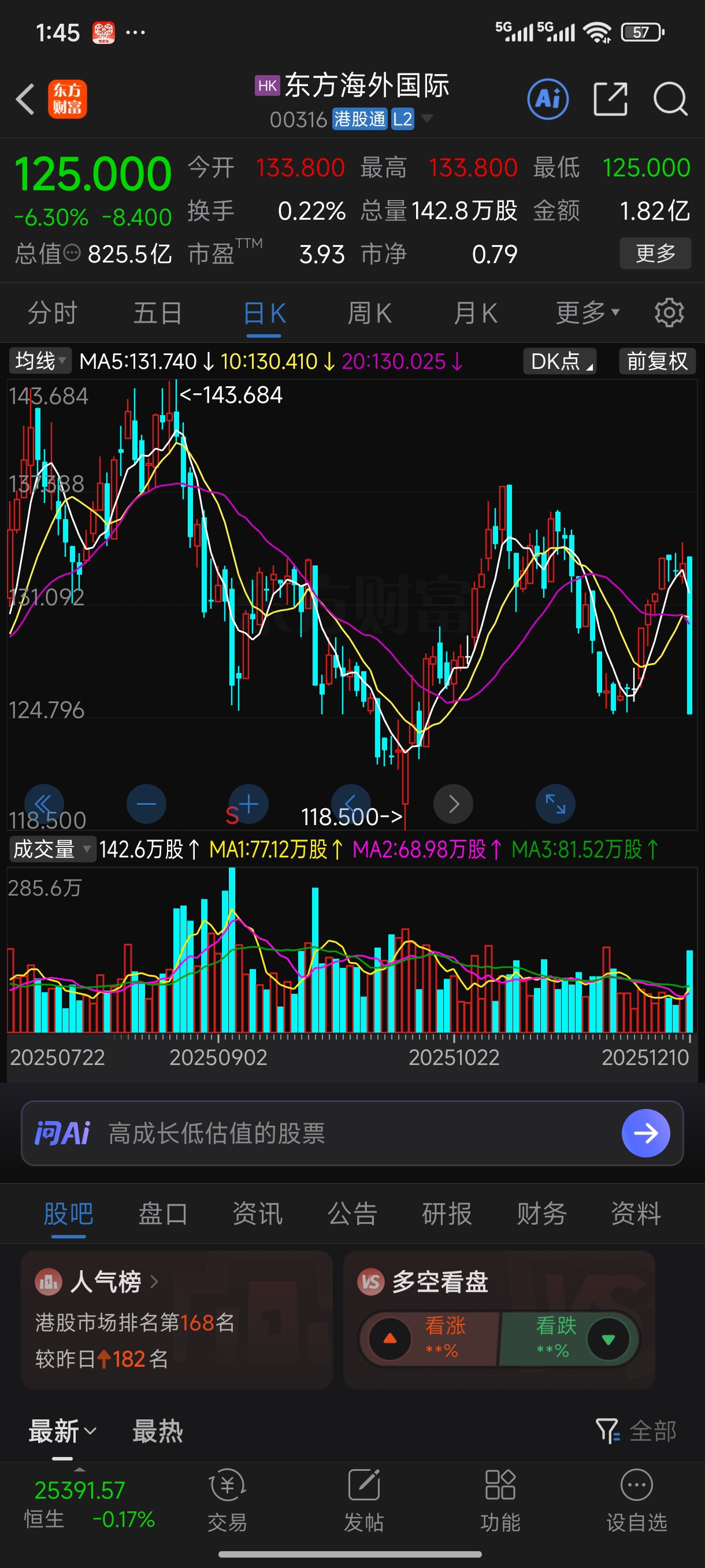Tap the 20251022 date label

(x=454, y=1057)
